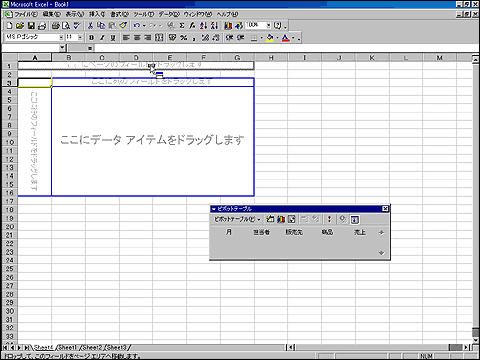Toggle Bold formatting
This screenshot has height=360, width=480.
[92, 38]
